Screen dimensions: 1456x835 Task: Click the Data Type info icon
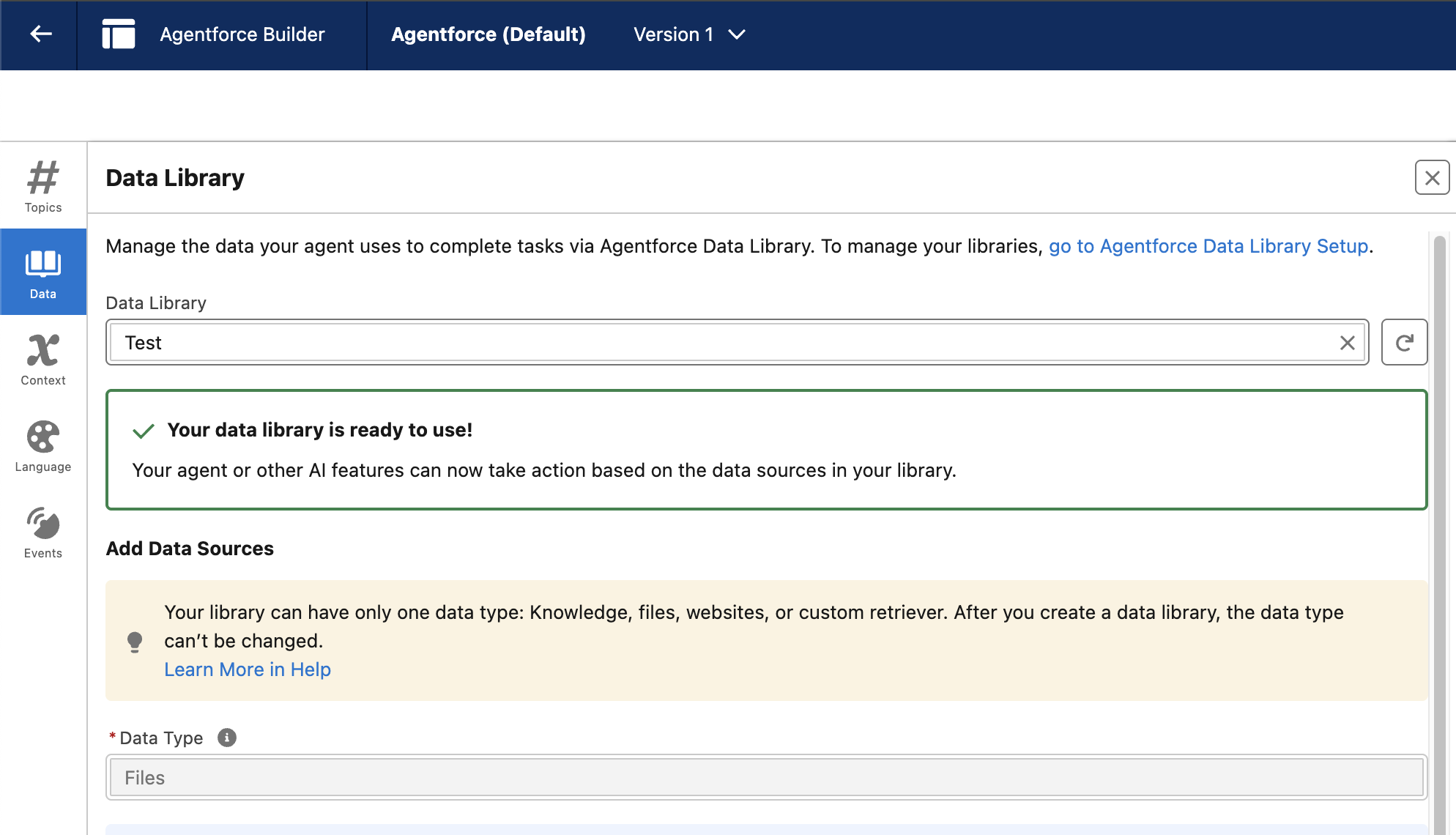coord(227,738)
